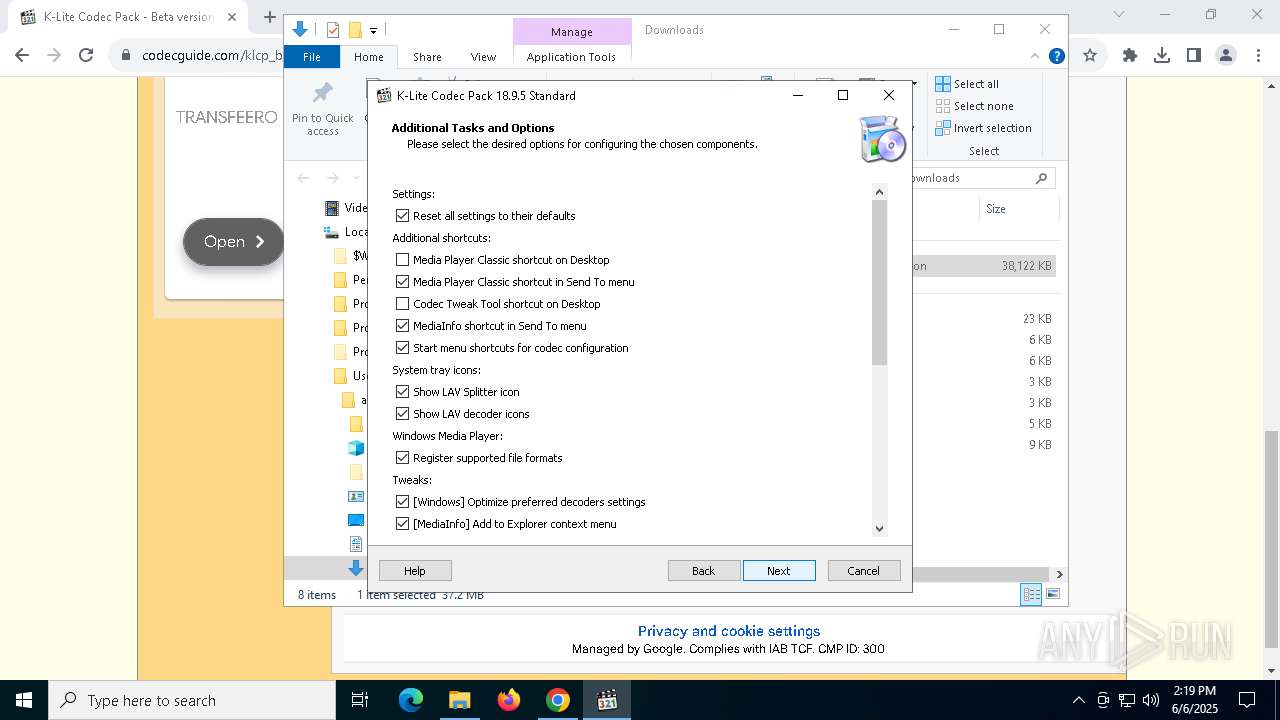Click the Next button in installer
Screen dimensions: 1280x720
point(779,571)
